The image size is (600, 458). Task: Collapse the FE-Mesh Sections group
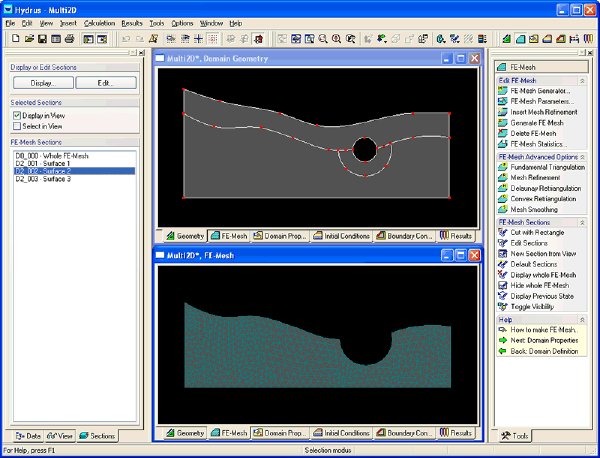pyautogui.click(x=582, y=222)
